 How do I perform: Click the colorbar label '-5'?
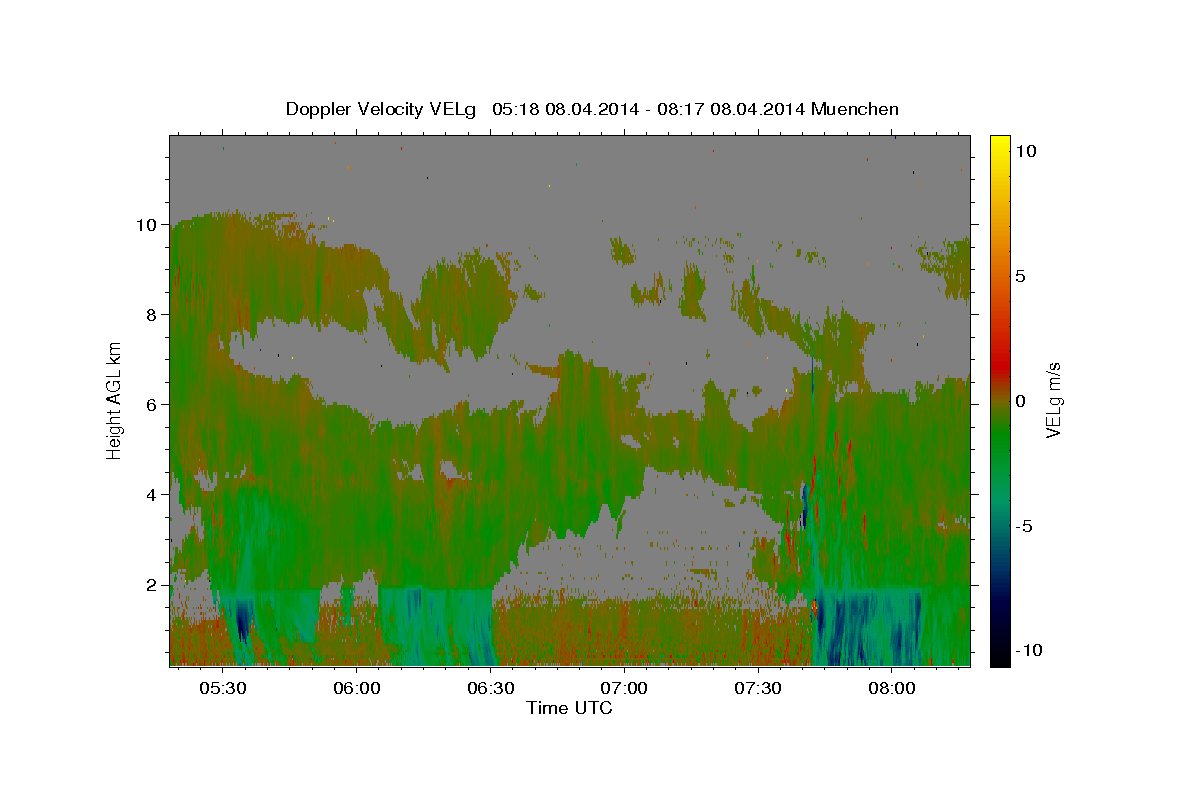[1024, 526]
